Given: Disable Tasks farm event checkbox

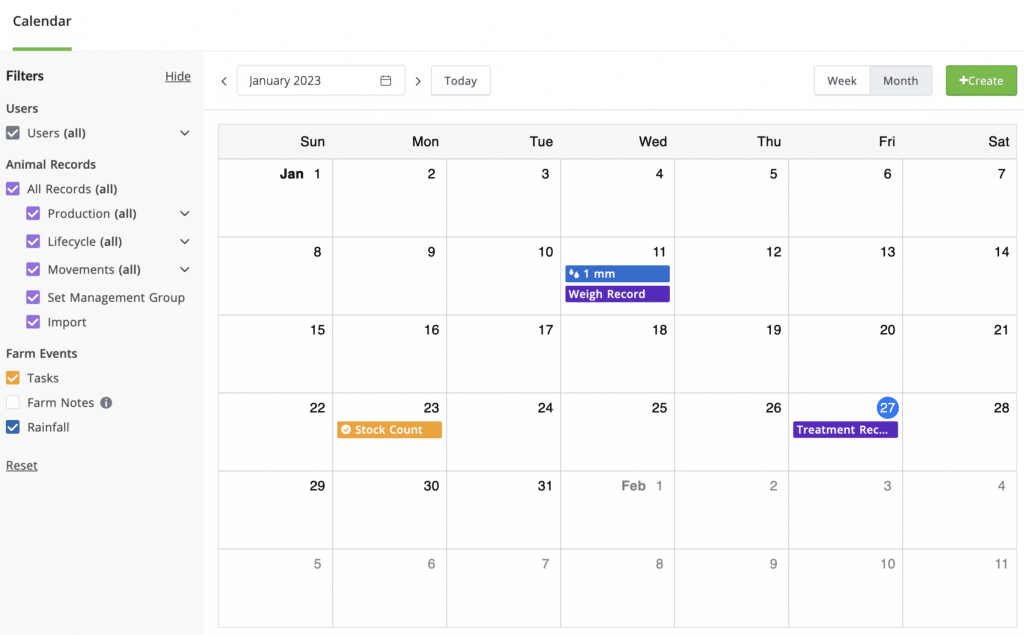Looking at the screenshot, I should (12, 378).
